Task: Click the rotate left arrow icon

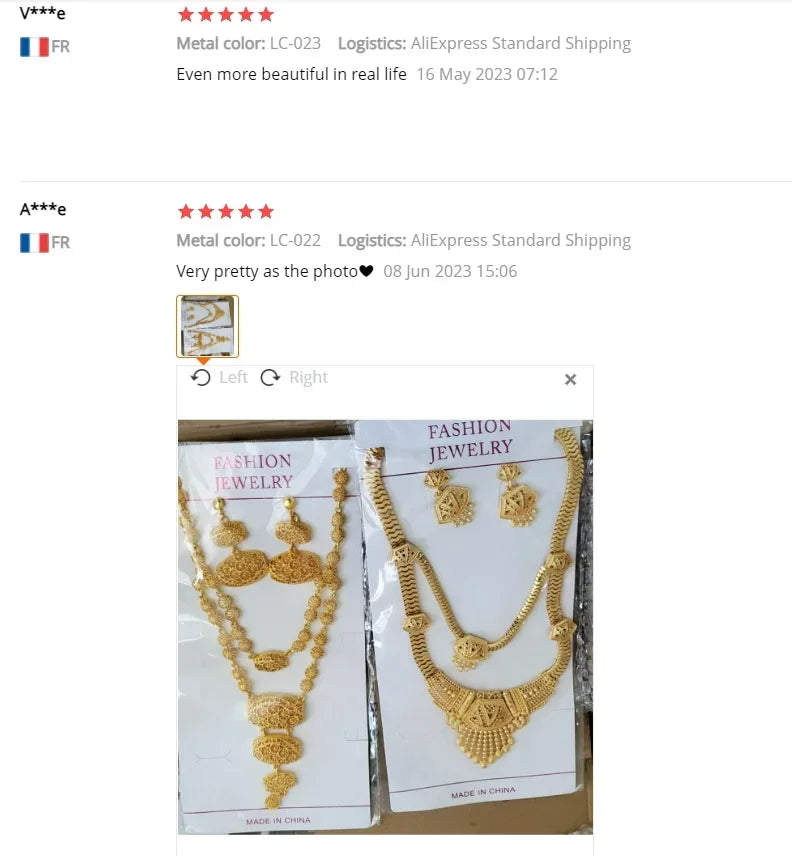Action: (201, 377)
